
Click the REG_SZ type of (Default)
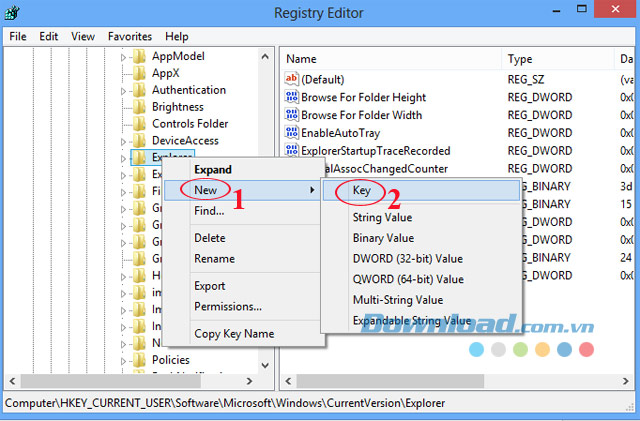point(526,80)
